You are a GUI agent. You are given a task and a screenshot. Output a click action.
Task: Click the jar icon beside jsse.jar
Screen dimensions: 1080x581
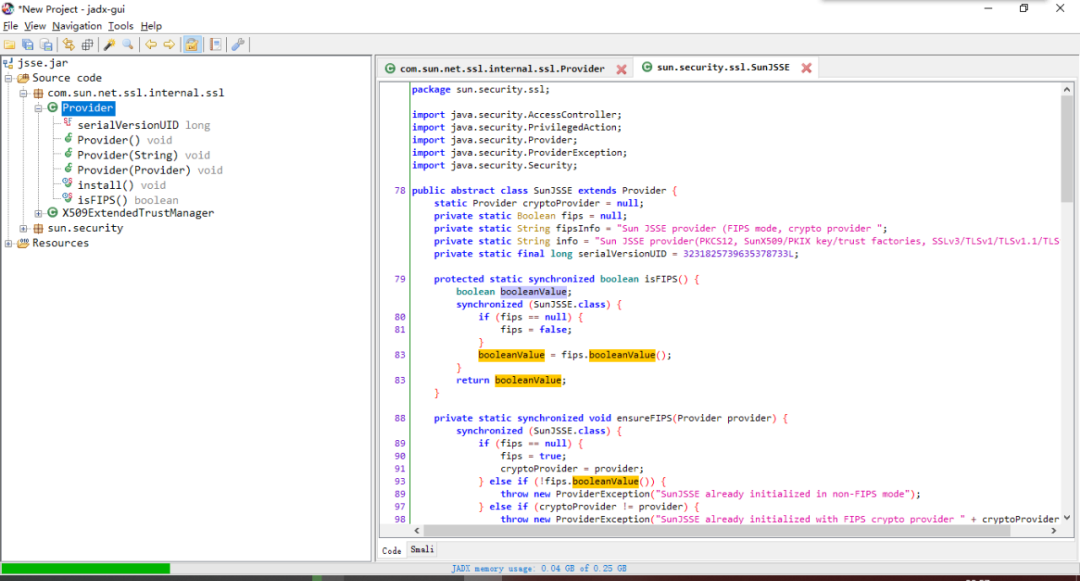point(8,63)
